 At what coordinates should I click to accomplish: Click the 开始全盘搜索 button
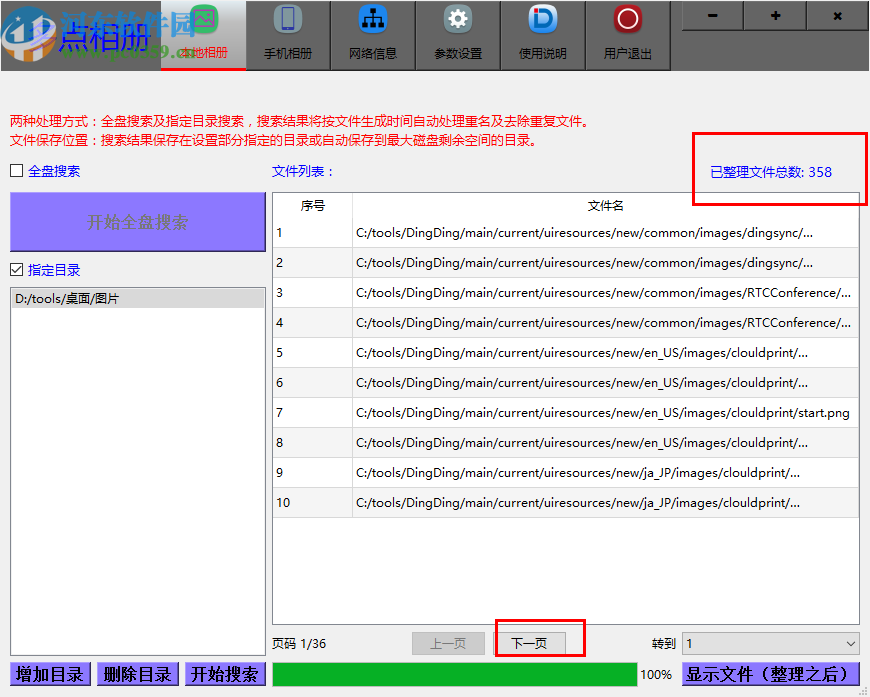(x=138, y=222)
